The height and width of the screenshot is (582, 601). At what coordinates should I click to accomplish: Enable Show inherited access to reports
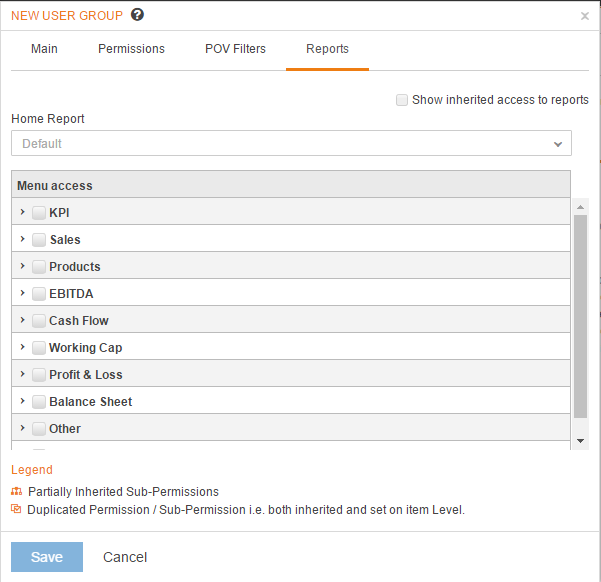(x=402, y=100)
